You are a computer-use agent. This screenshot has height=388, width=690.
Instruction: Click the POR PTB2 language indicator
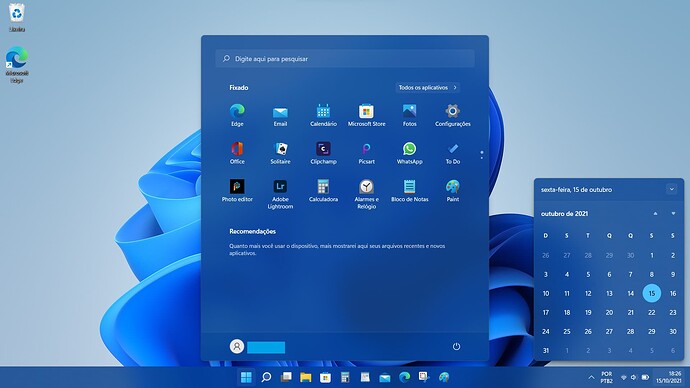(607, 377)
